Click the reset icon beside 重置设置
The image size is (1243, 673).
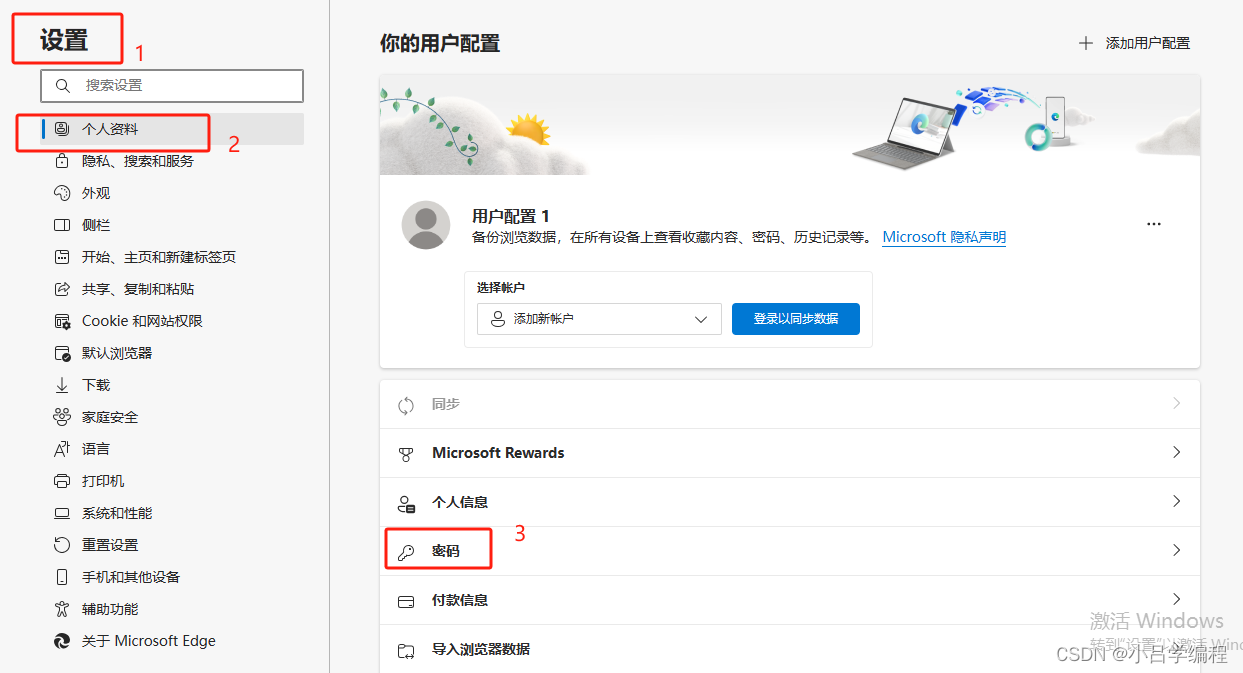(x=62, y=545)
